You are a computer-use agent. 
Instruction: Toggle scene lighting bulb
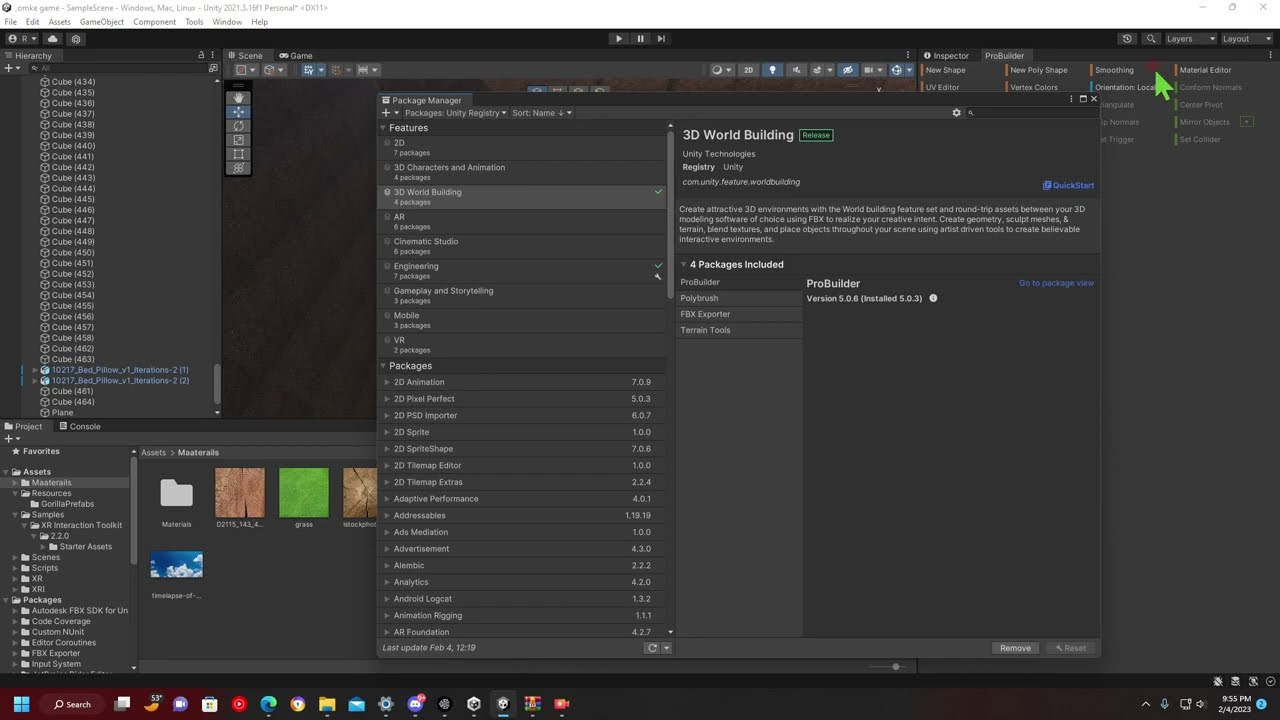[x=772, y=70]
